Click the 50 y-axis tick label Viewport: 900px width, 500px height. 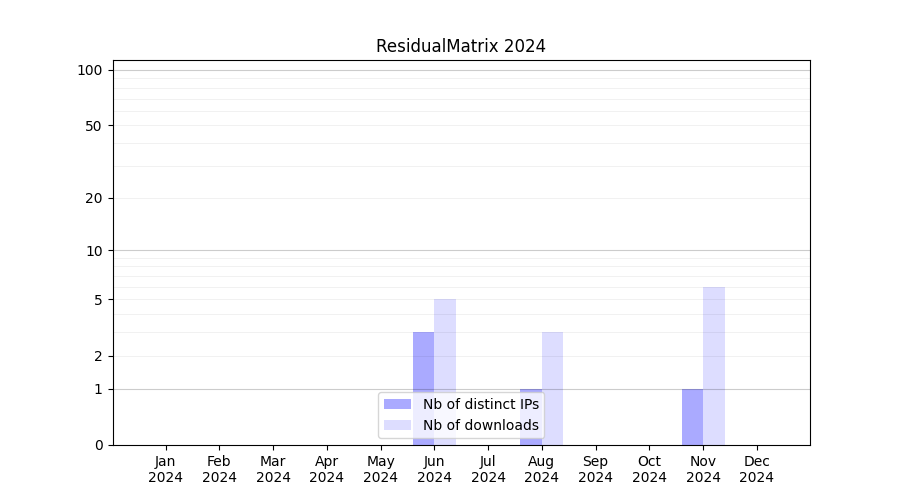[x=93, y=126]
